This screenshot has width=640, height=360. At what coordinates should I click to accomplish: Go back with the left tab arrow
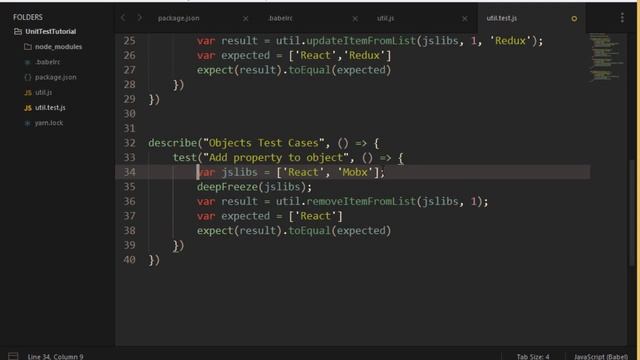tap(123, 18)
